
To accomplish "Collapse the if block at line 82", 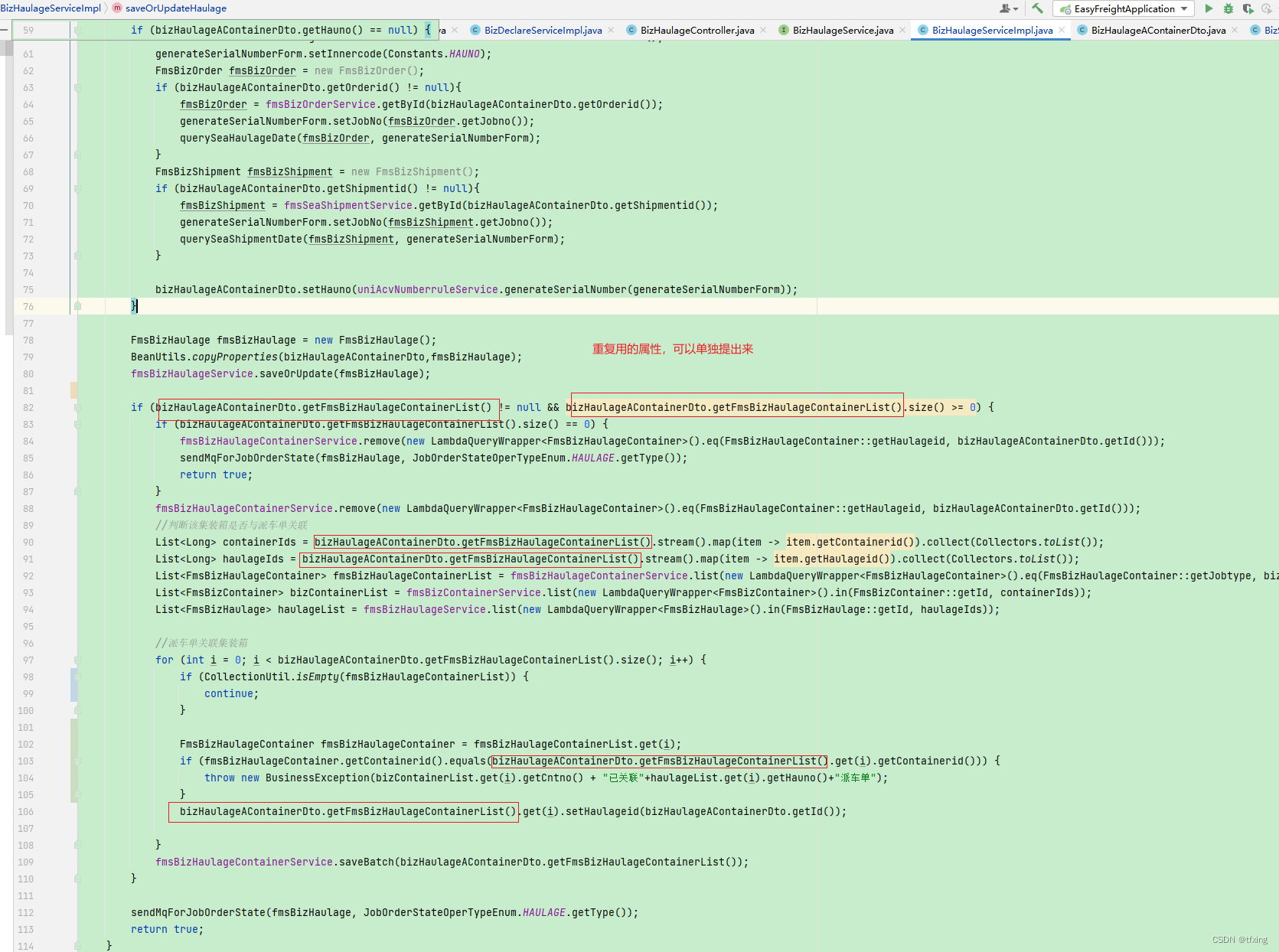I will point(77,407).
